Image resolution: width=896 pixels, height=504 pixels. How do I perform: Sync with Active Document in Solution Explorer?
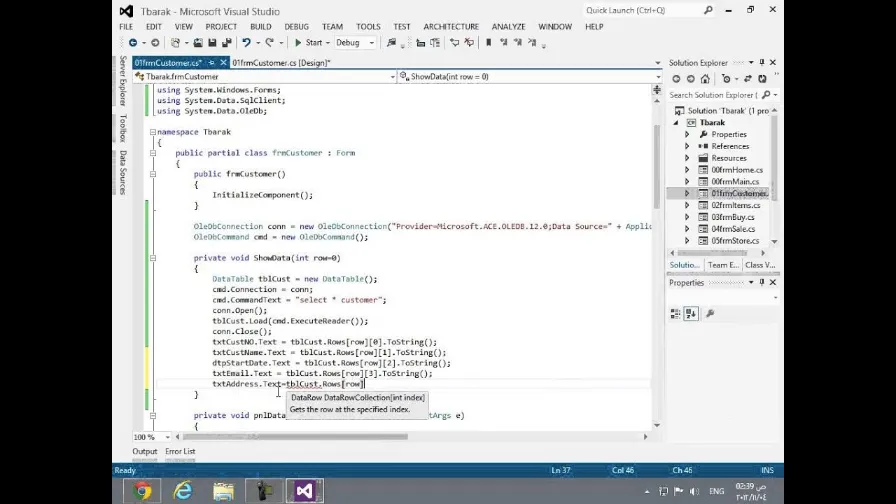747,79
